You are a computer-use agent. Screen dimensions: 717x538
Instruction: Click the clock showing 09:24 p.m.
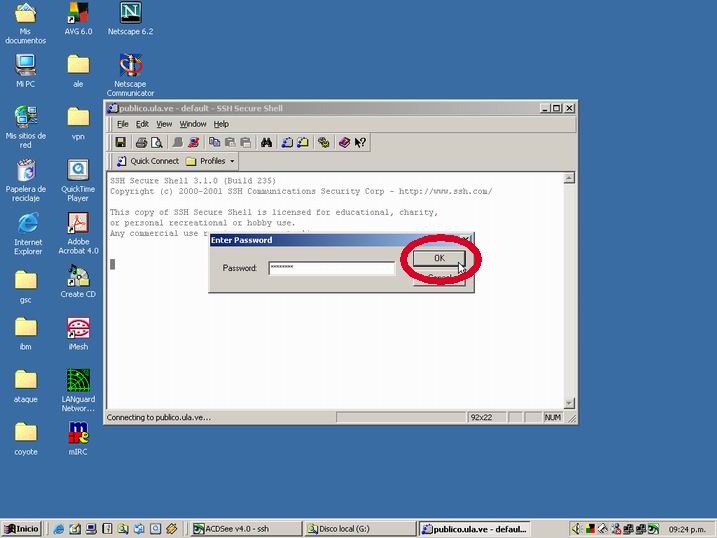pyautogui.click(x=687, y=529)
